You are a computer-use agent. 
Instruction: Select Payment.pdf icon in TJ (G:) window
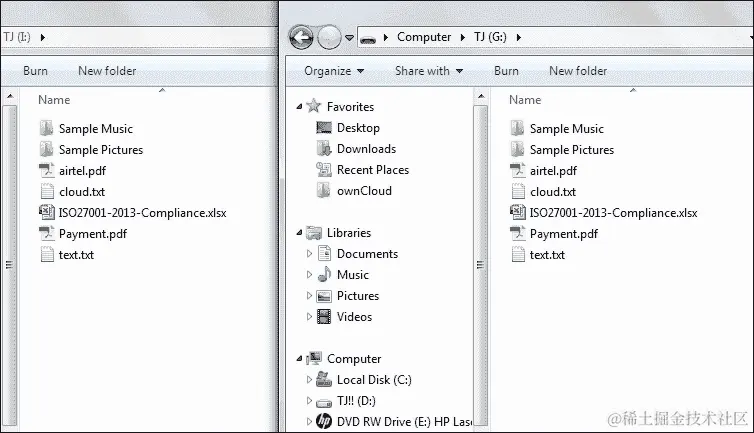[517, 233]
